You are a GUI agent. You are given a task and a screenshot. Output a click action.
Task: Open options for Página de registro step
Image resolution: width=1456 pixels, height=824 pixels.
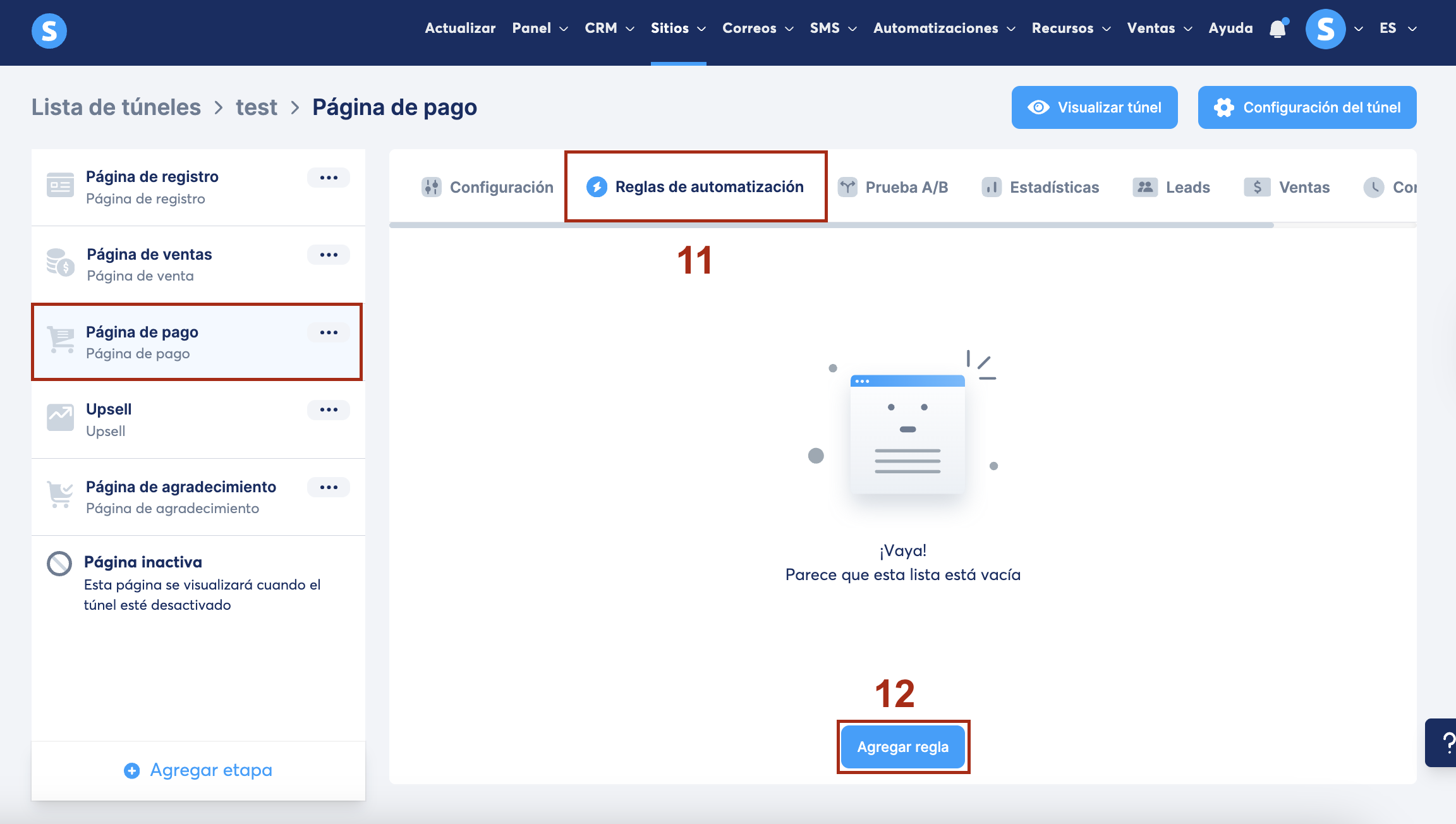pos(329,178)
